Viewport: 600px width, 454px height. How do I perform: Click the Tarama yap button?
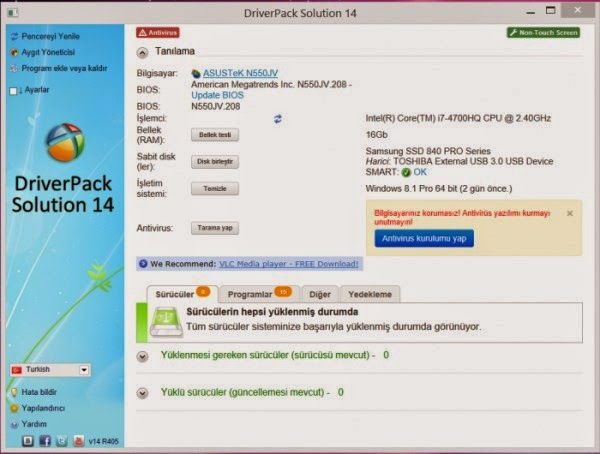tap(215, 228)
